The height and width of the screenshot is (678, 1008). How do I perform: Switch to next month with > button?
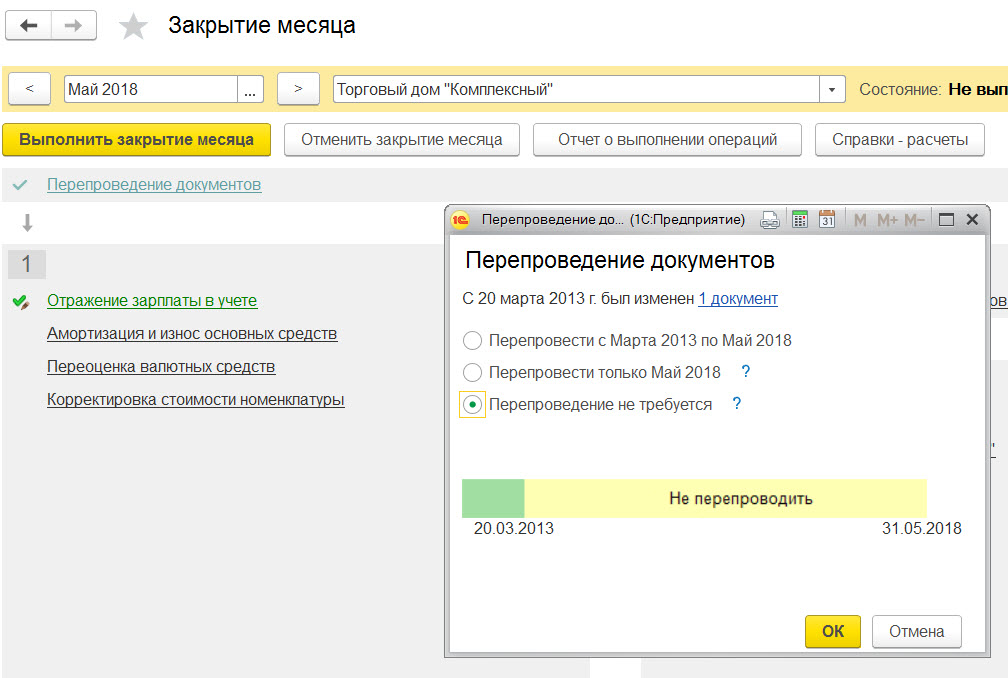[x=298, y=89]
